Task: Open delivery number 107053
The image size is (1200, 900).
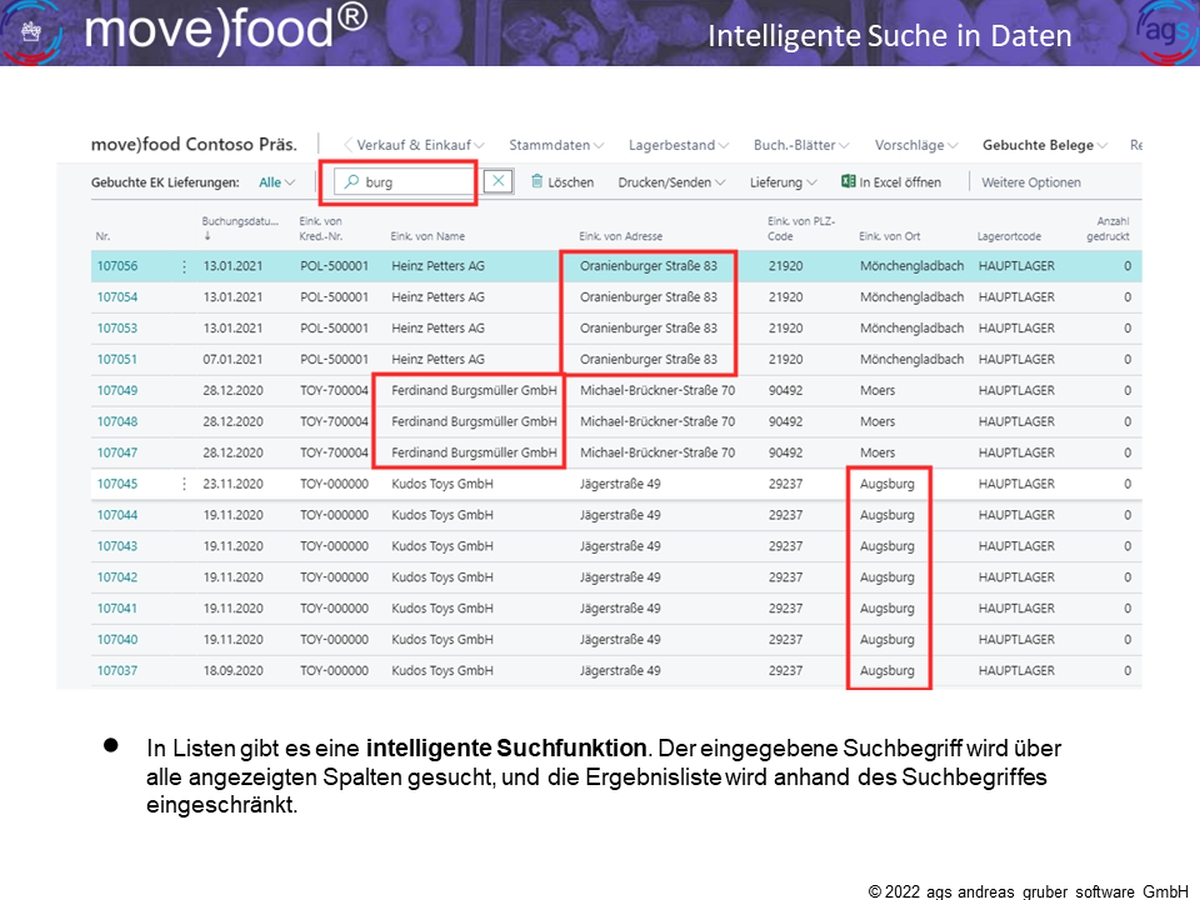Action: (117, 329)
